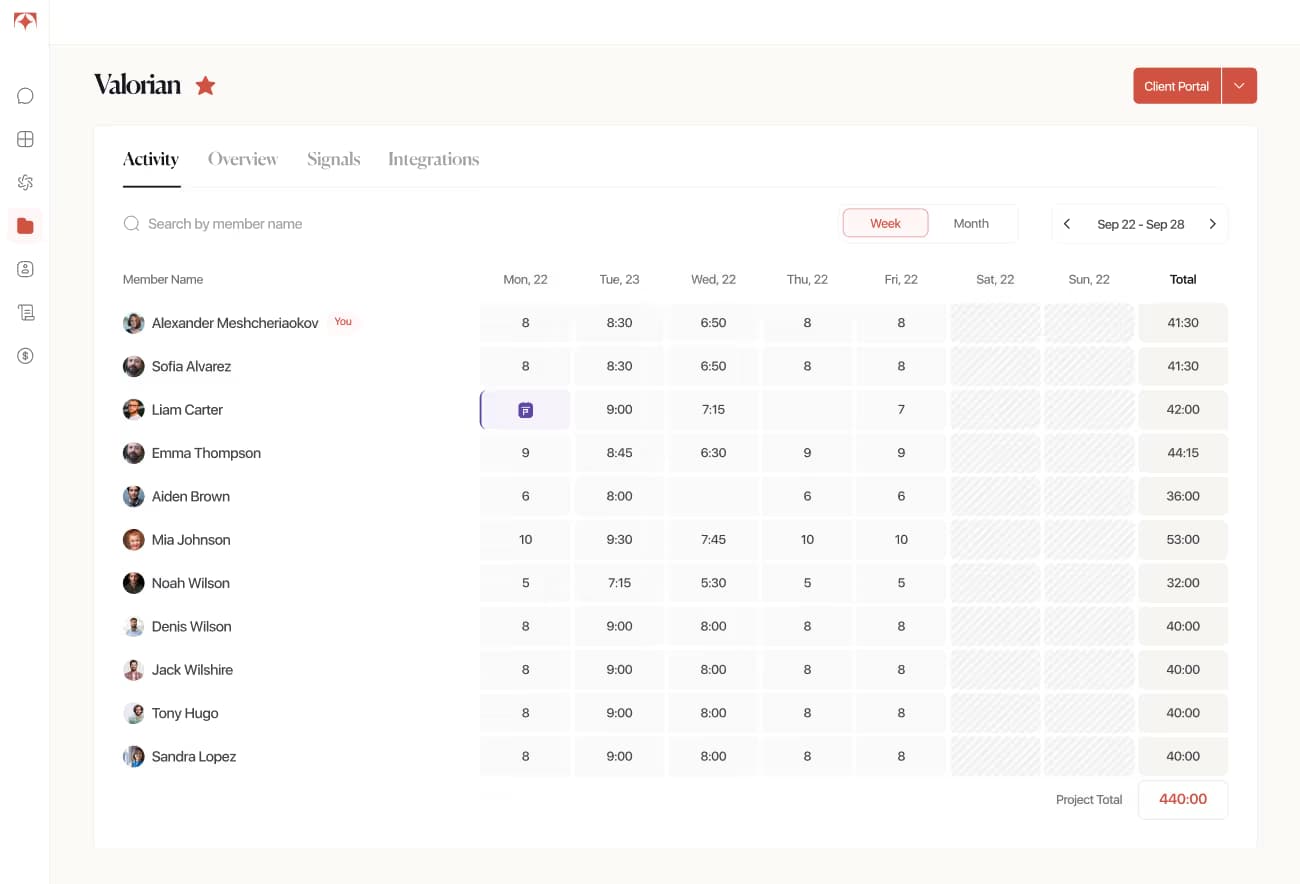This screenshot has height=884, width=1300.
Task: Focus the Search by member name field
Action: tap(225, 224)
